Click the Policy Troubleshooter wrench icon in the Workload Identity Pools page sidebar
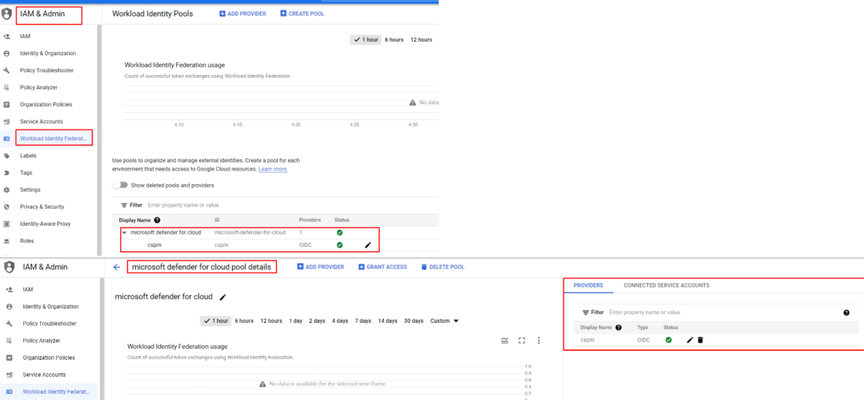The height and width of the screenshot is (400, 864). (x=7, y=71)
